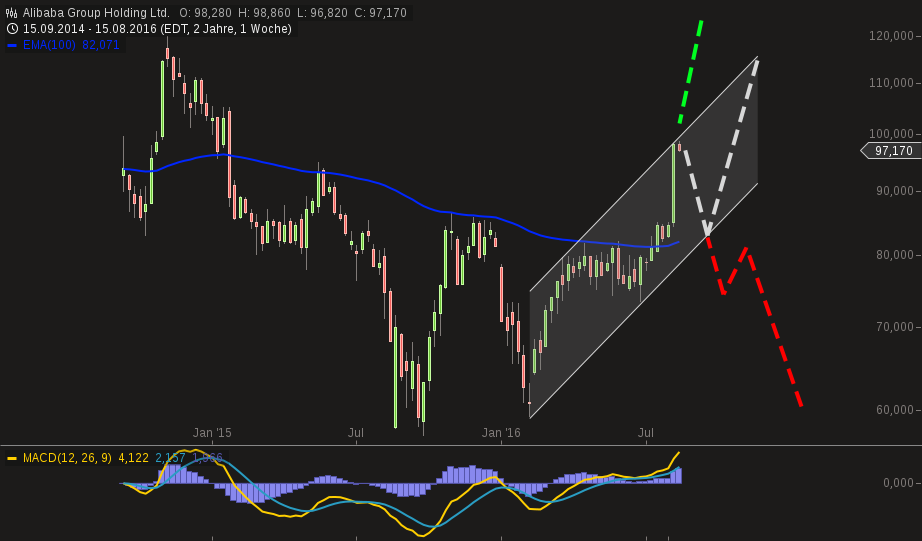Select the MACD(12, 26, 9) indicator label

click(68, 458)
